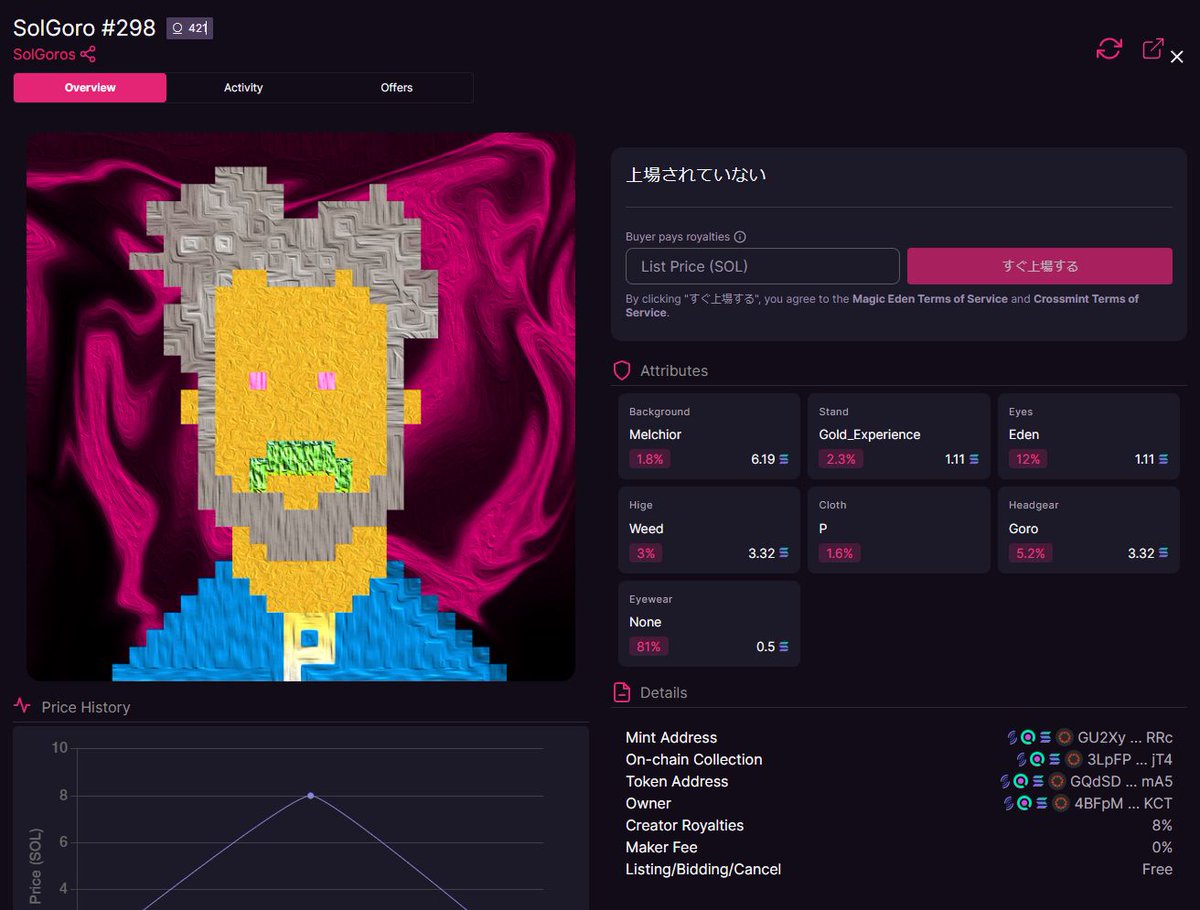
Task: Click the refresh metadata icon
Action: coord(1109,49)
